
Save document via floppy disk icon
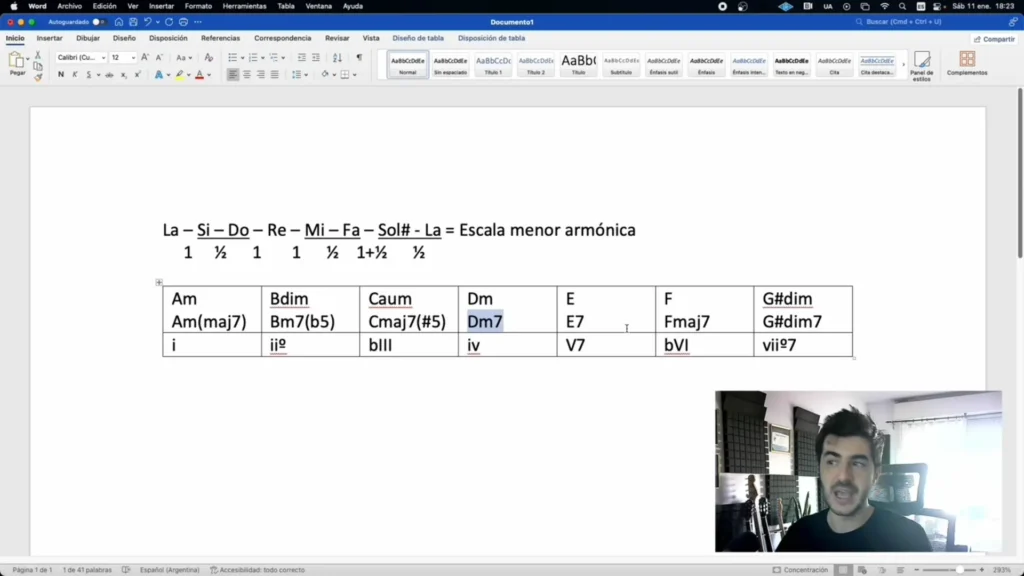[133, 22]
